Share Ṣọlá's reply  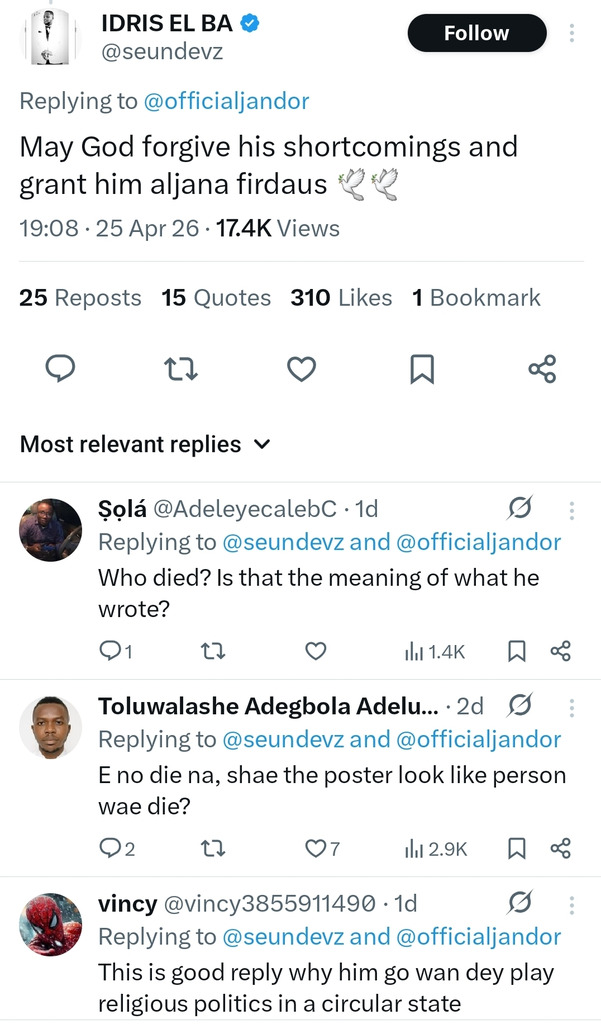[x=560, y=652]
